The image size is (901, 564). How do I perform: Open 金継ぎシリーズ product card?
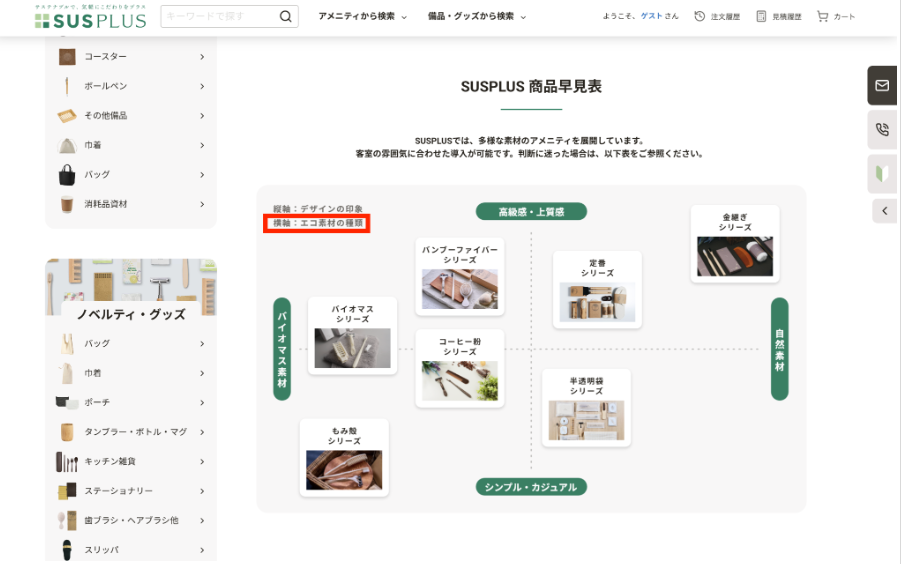[735, 244]
